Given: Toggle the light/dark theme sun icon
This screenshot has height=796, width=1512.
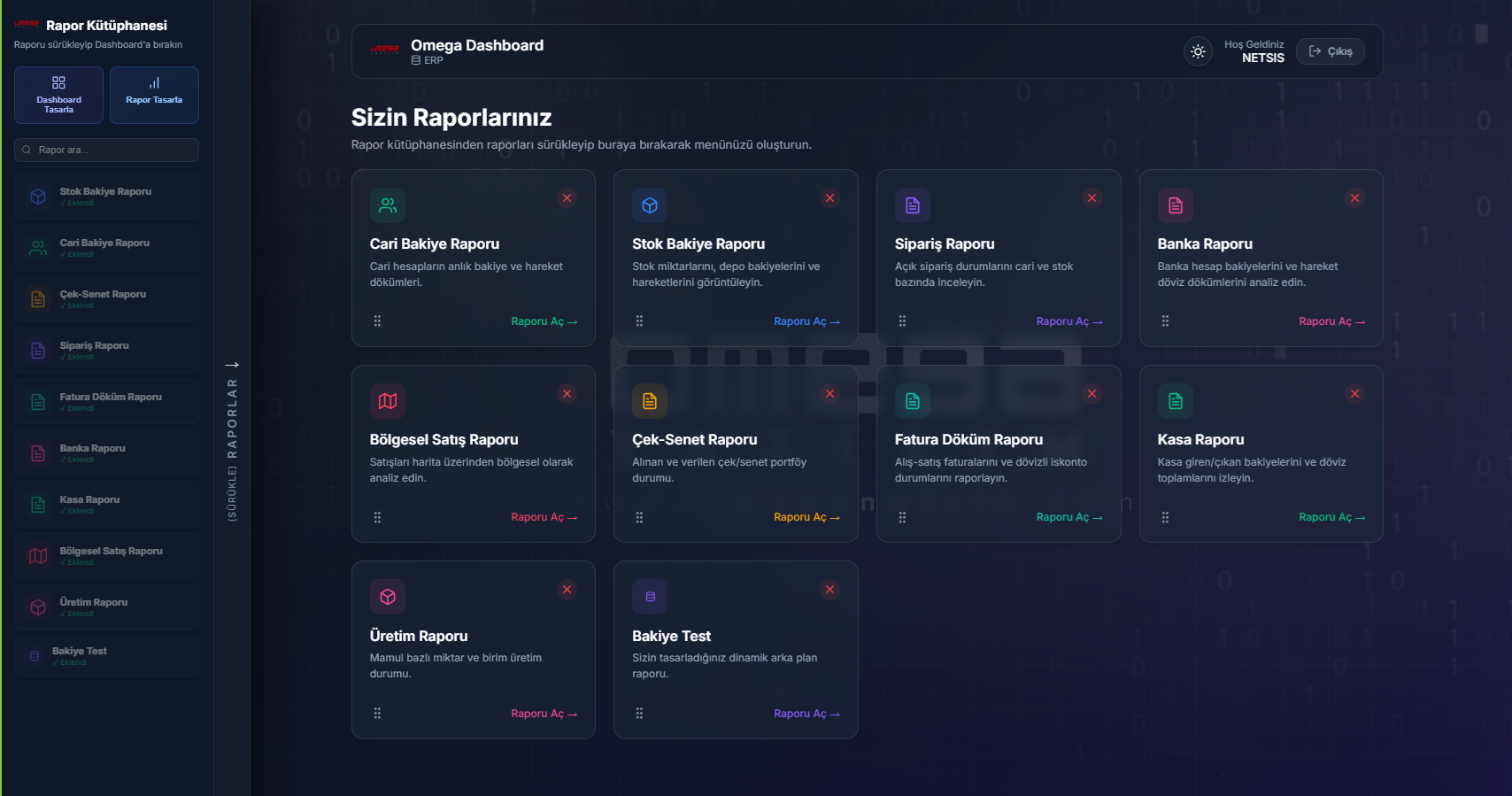Looking at the screenshot, I should coord(1198,51).
